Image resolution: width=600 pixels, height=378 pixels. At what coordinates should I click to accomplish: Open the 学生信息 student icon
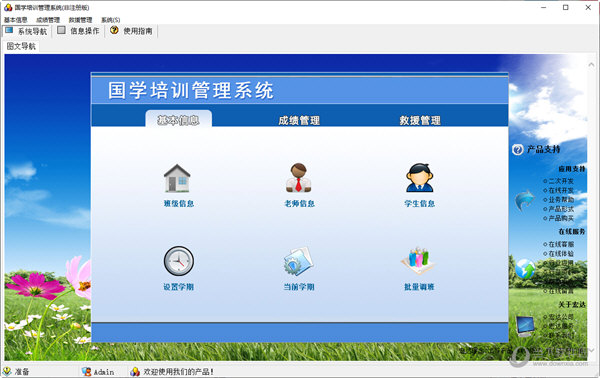(x=420, y=178)
